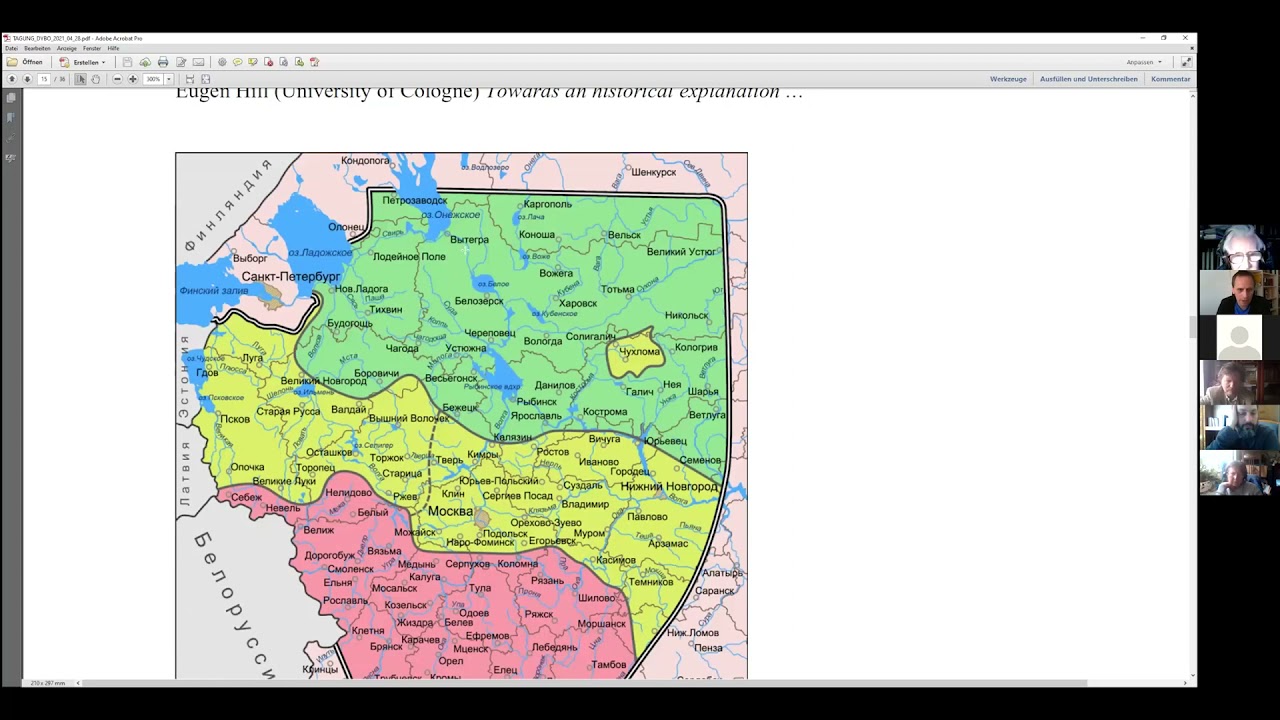
Task: Open the Werkzeuge pane
Action: point(1008,79)
